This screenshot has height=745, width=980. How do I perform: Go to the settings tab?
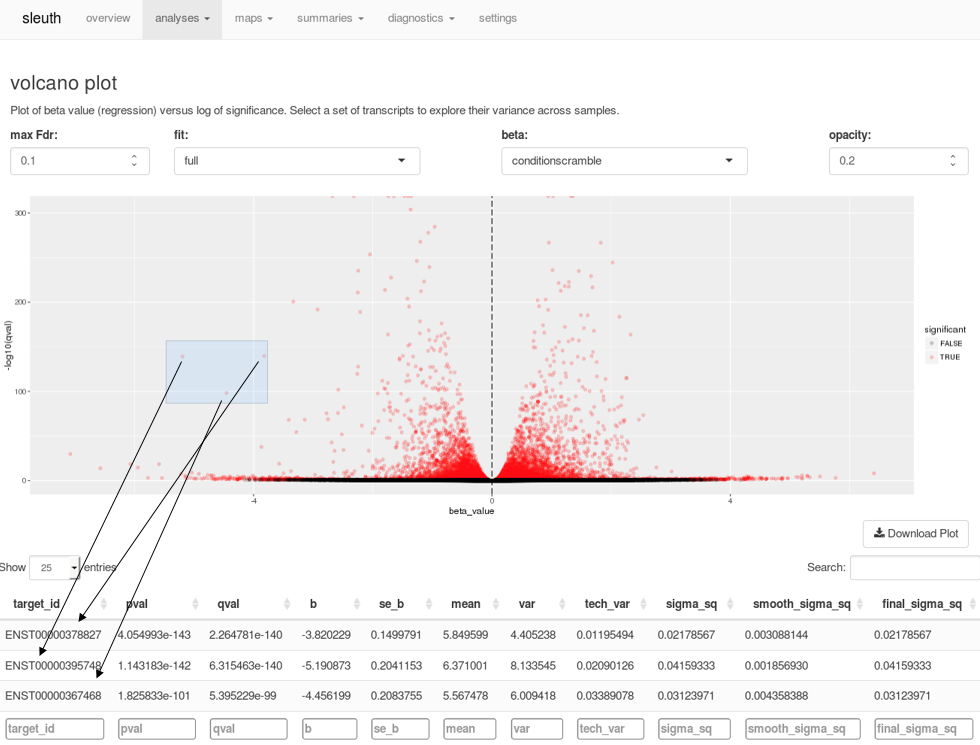click(498, 18)
